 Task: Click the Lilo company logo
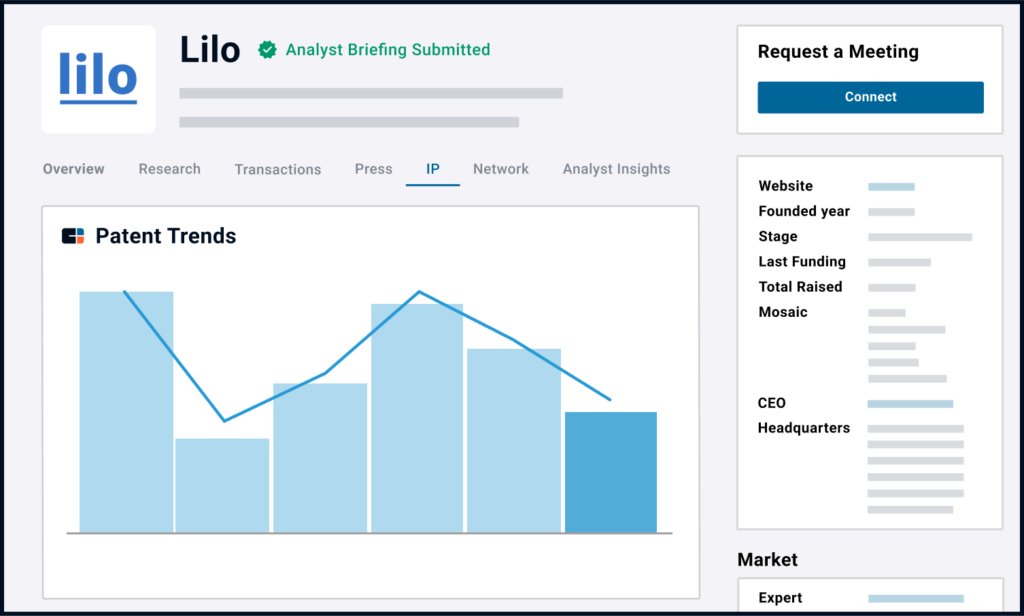tap(98, 79)
